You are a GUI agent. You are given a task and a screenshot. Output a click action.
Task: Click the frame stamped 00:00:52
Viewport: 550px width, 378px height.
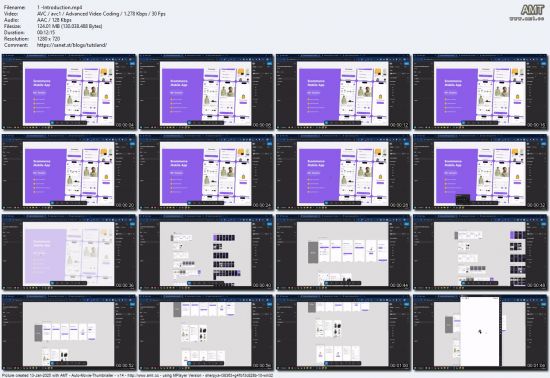pyautogui.click(x=69, y=333)
